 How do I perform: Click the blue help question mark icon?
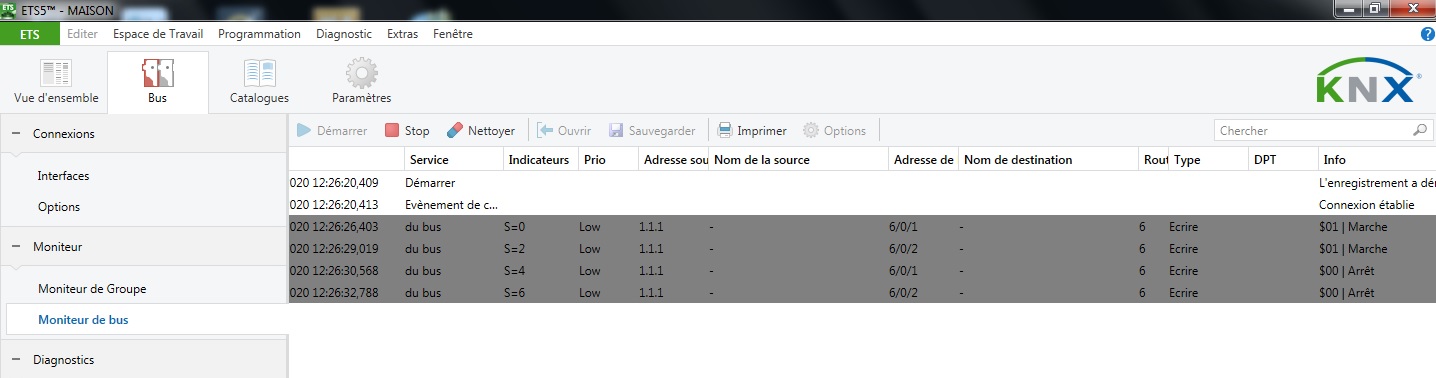[1428, 34]
